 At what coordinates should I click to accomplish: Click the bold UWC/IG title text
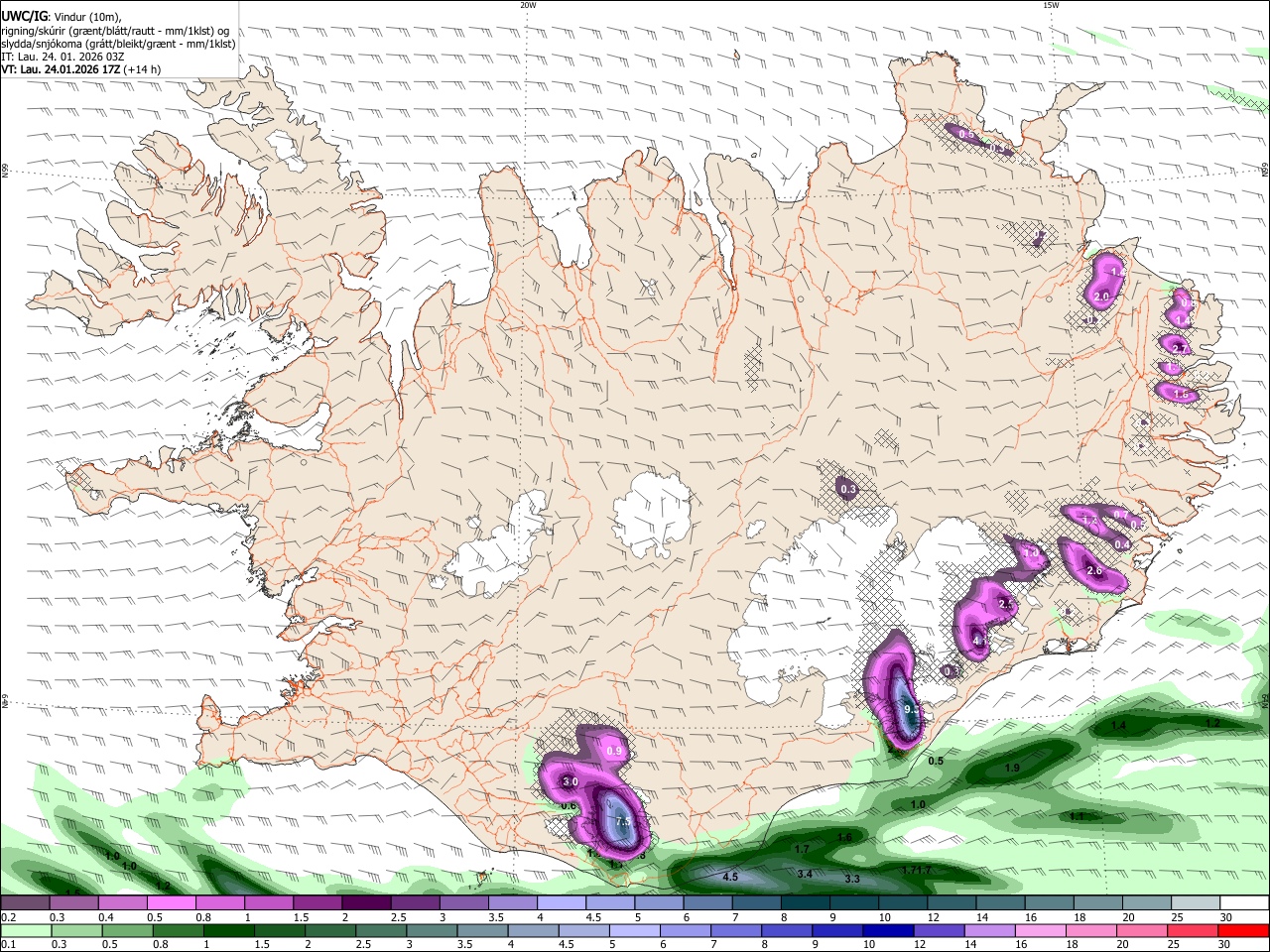coord(24,16)
